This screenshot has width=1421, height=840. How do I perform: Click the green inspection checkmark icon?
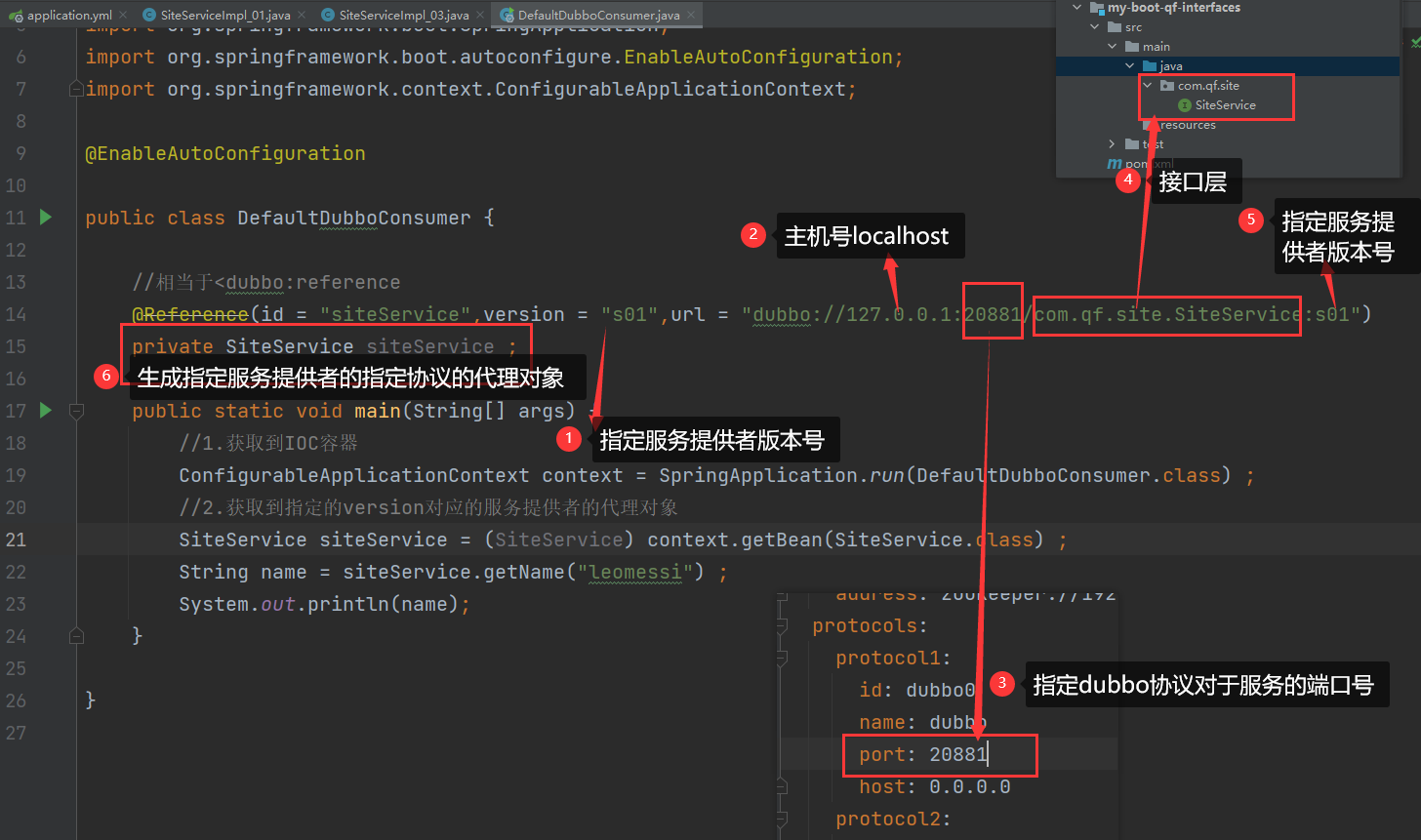point(1415,43)
